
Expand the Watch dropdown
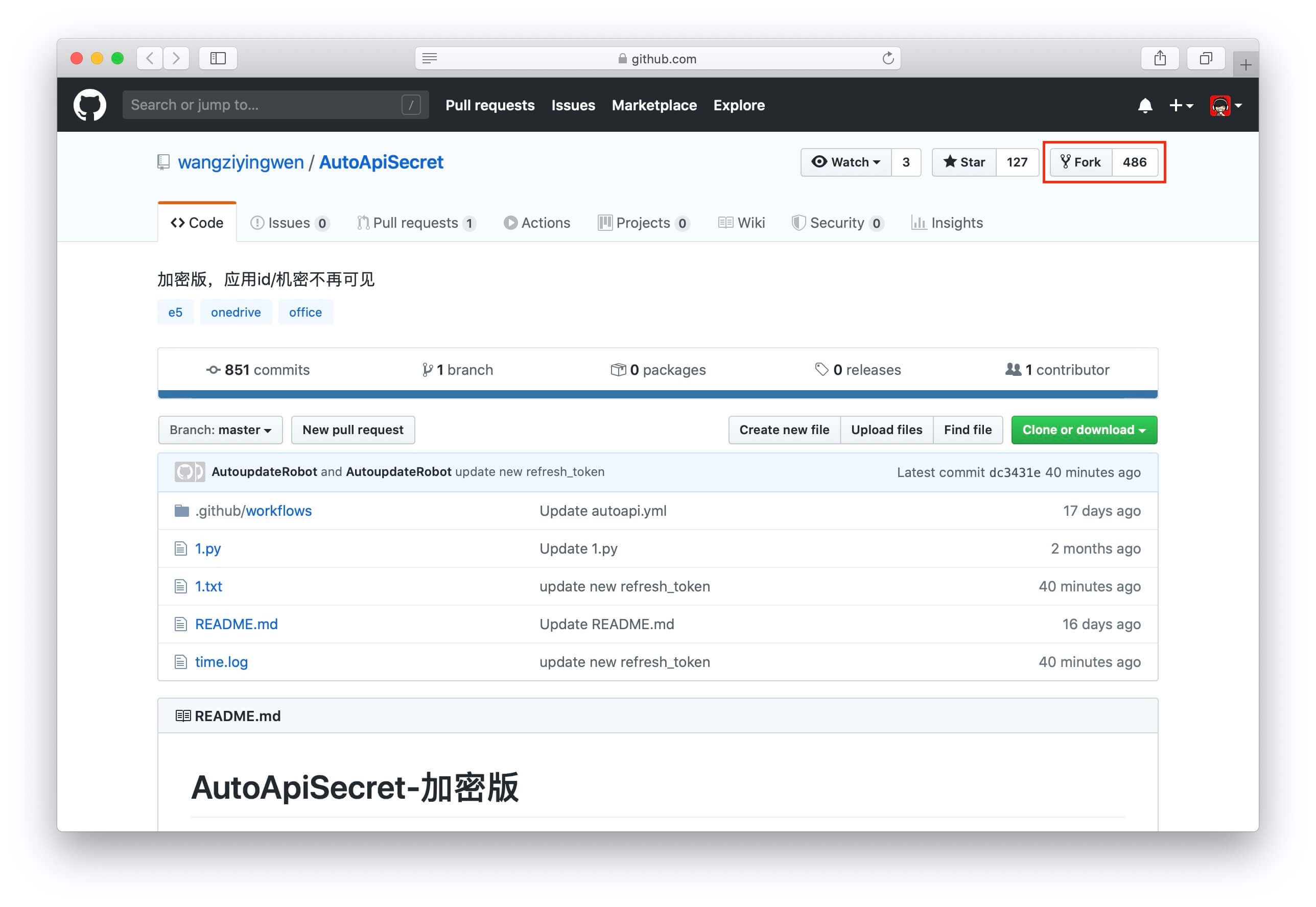point(845,162)
